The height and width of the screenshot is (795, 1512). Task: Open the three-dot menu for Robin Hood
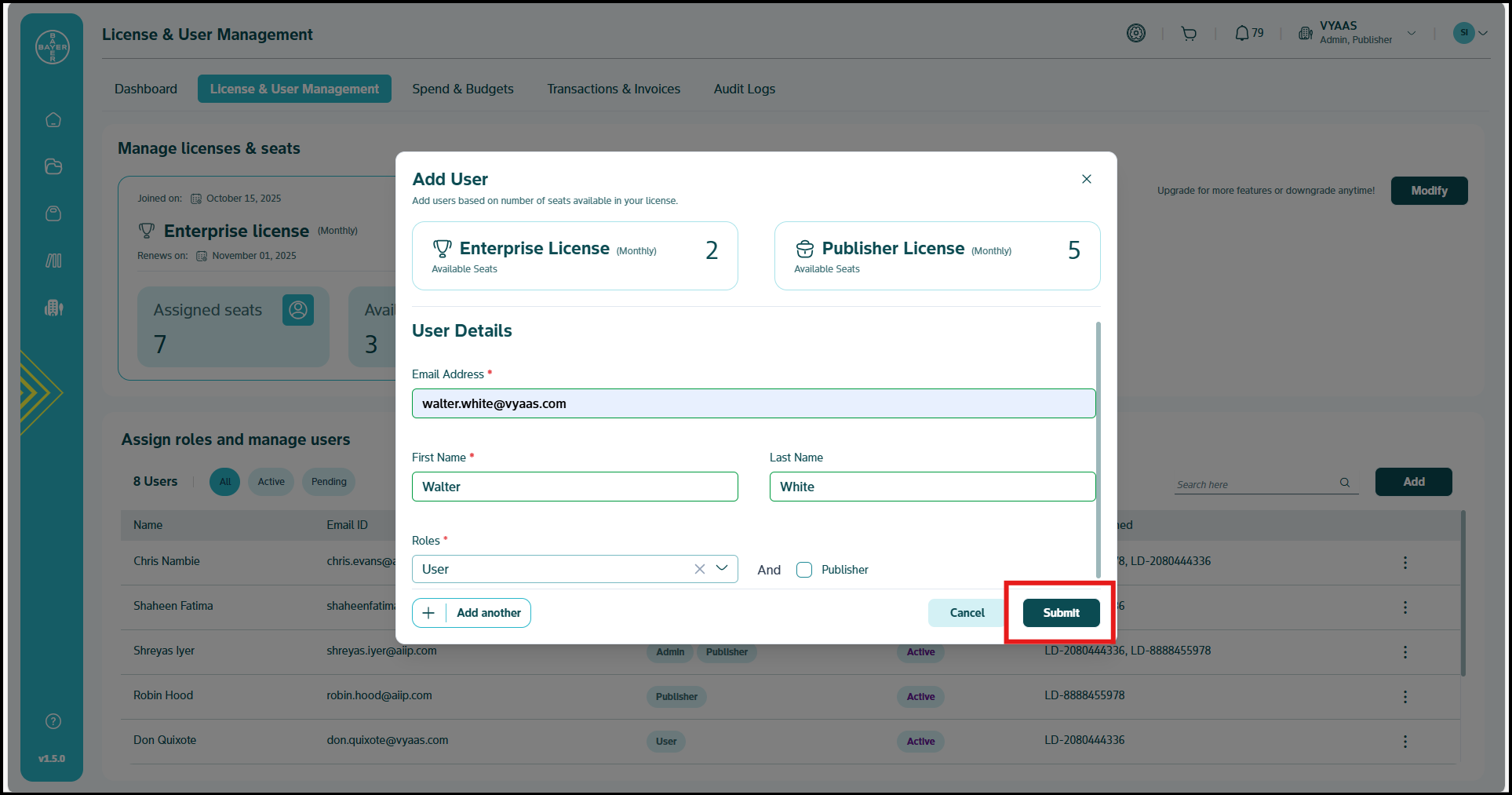tap(1405, 697)
